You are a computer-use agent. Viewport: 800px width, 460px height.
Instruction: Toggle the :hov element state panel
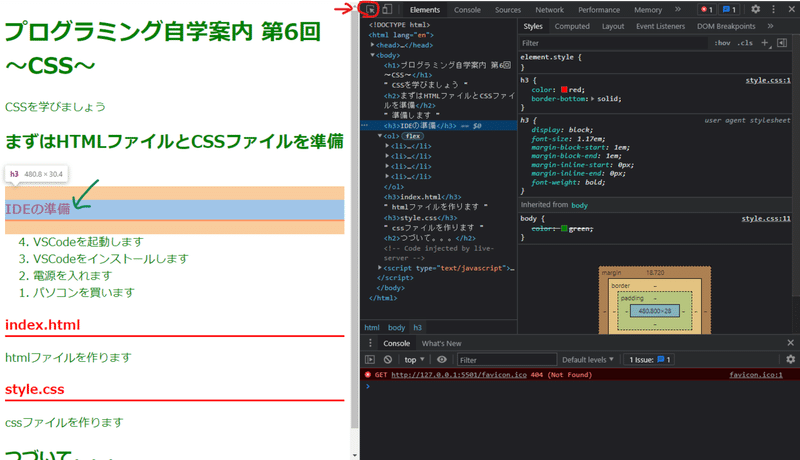point(722,43)
